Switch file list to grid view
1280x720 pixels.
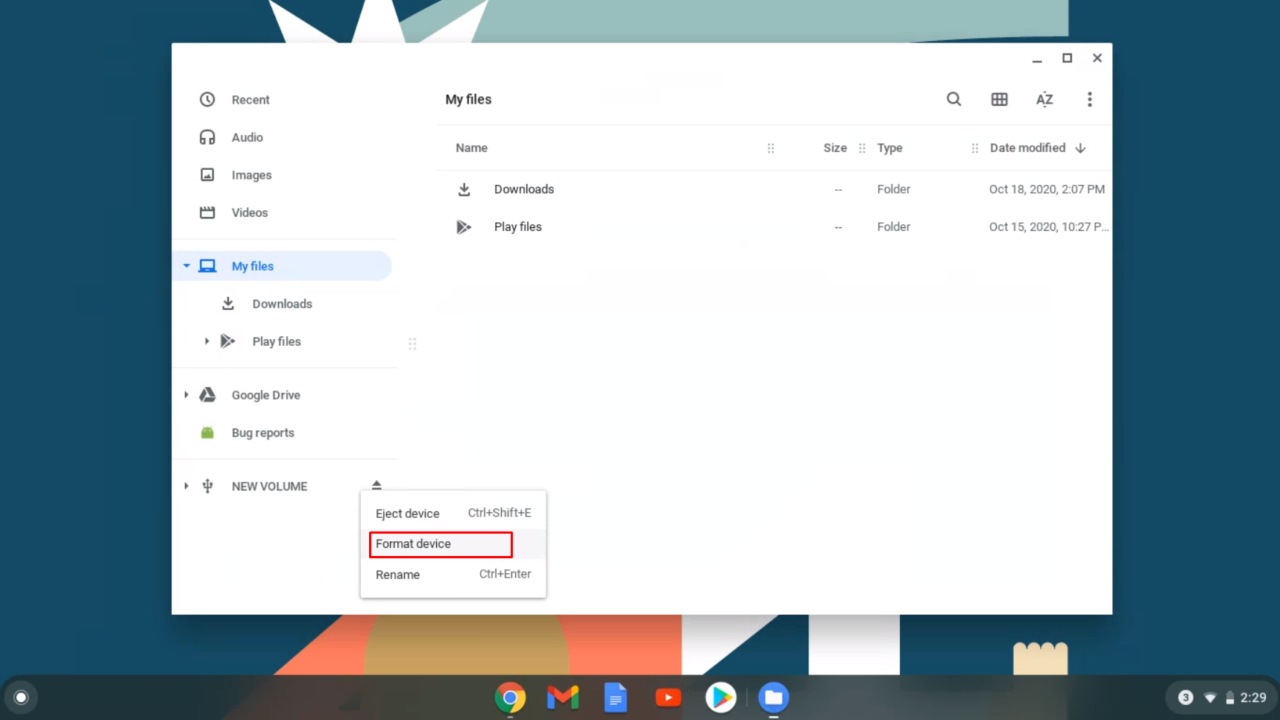pyautogui.click(x=999, y=99)
